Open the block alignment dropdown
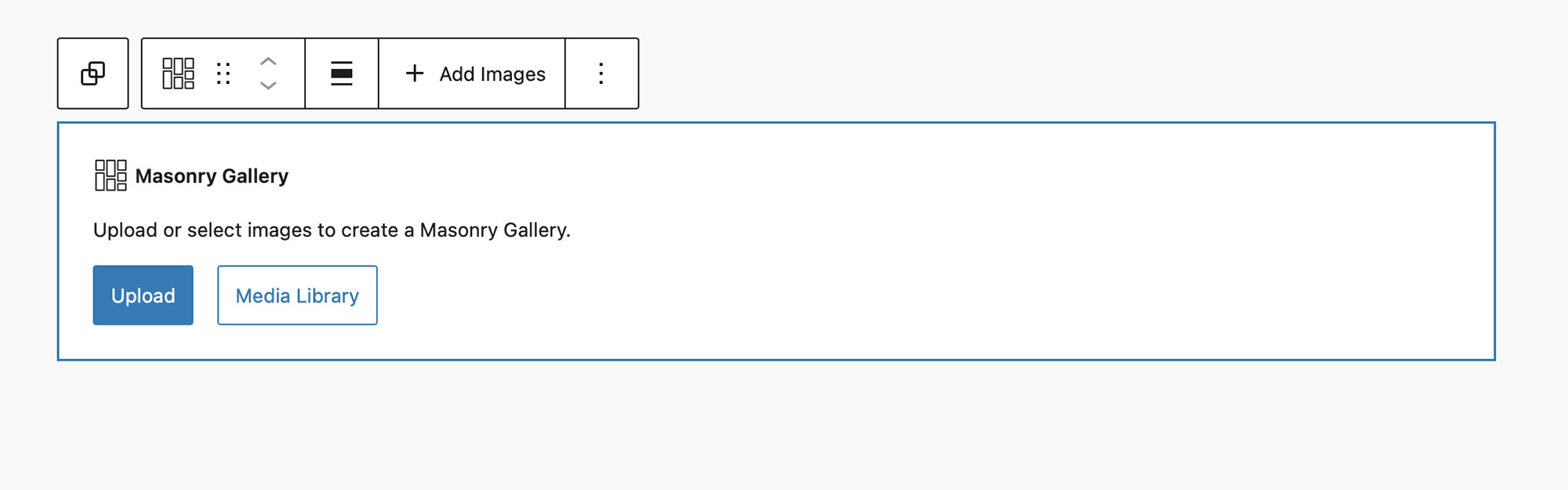 coord(342,74)
